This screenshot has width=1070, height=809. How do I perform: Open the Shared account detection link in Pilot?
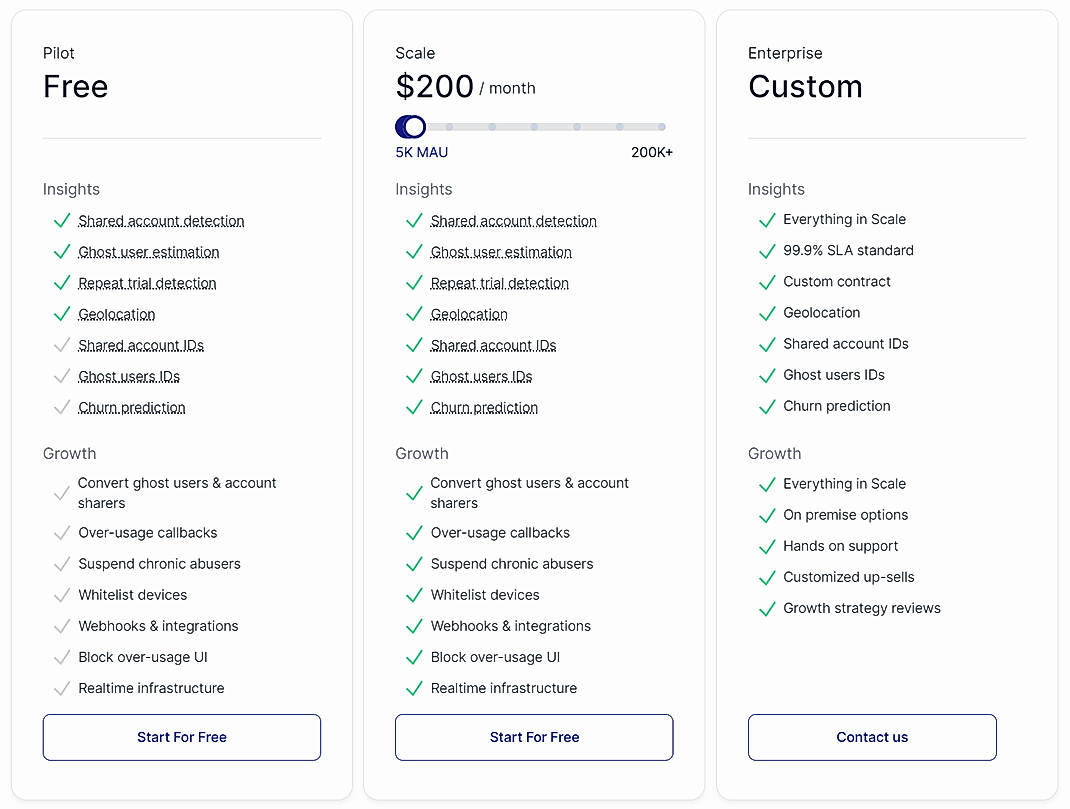tap(161, 220)
